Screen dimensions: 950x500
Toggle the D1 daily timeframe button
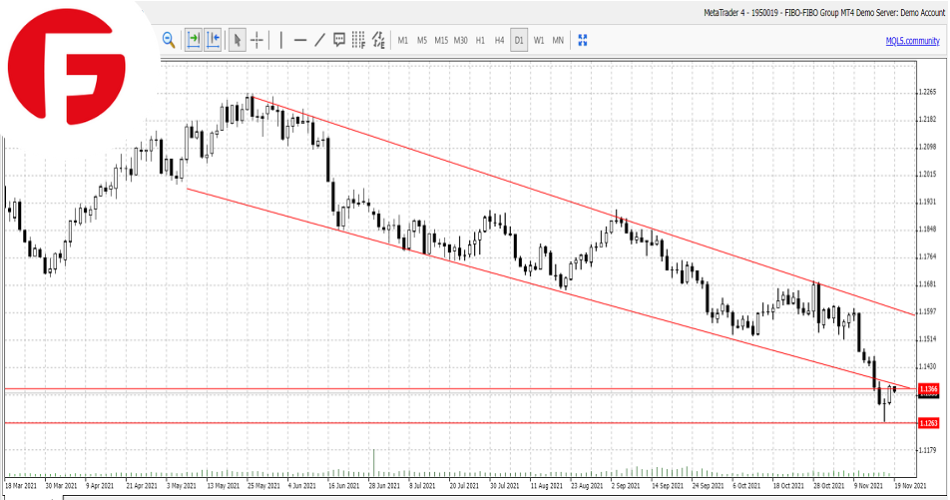tap(518, 40)
